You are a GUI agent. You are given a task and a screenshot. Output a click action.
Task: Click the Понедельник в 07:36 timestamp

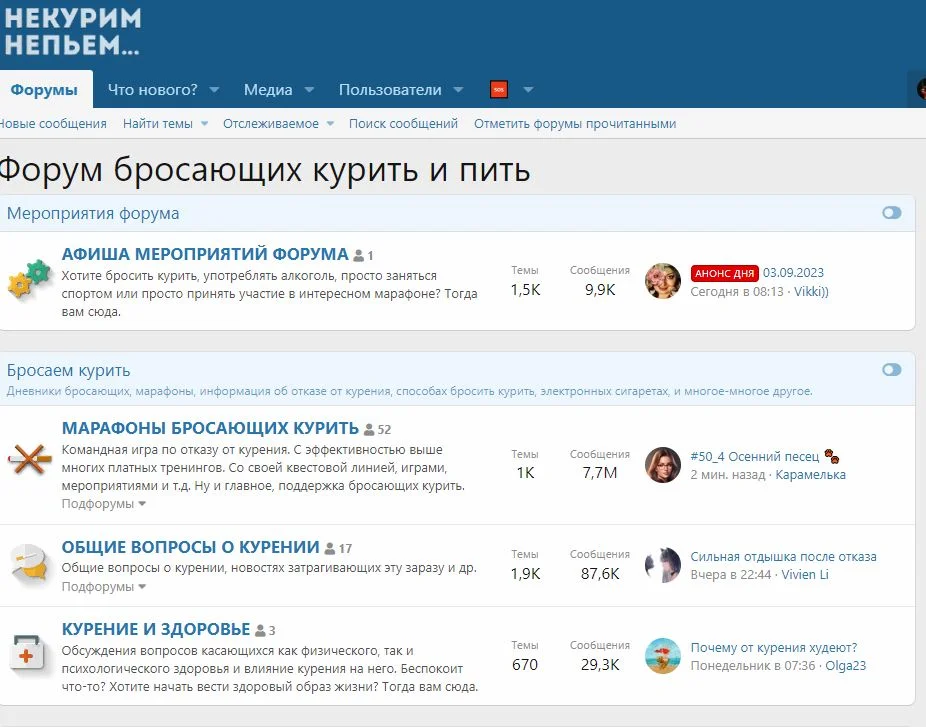point(753,666)
